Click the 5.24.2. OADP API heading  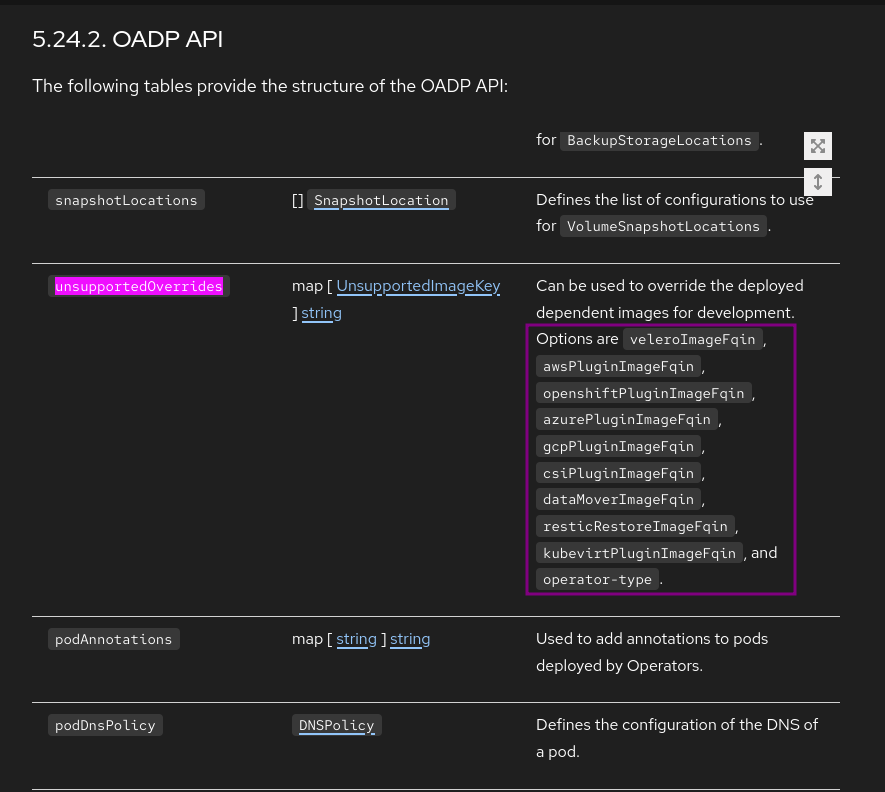point(128,40)
